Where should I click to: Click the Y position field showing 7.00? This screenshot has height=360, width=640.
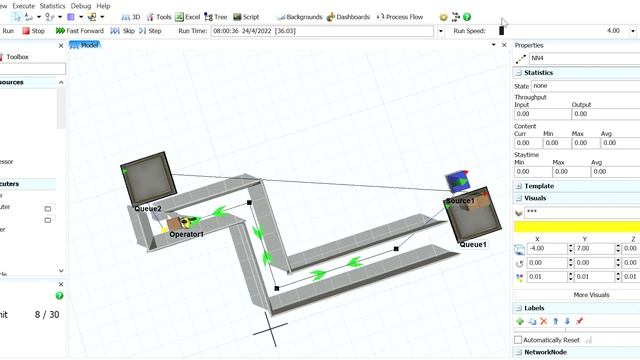[593, 249]
